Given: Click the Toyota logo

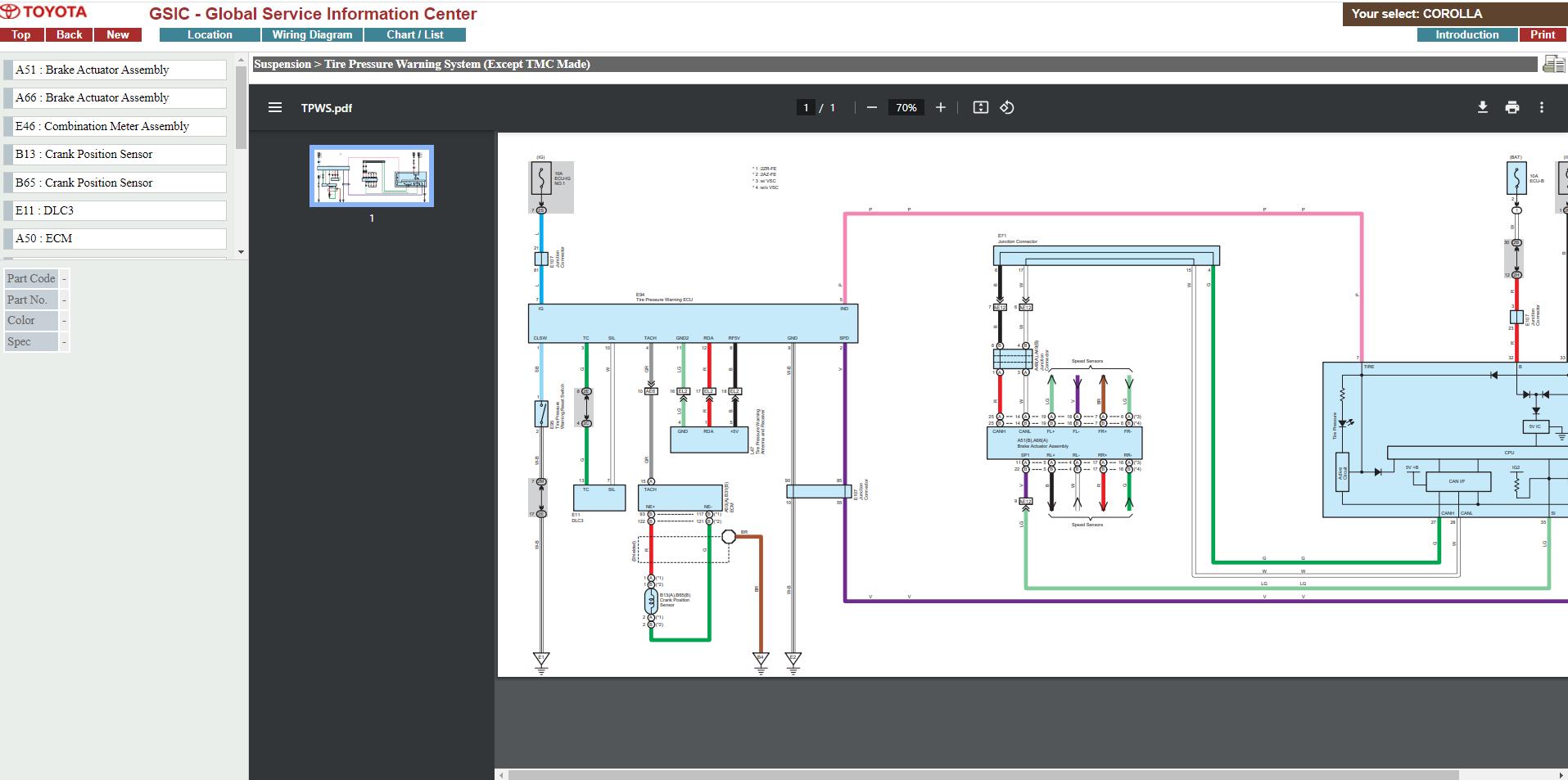Looking at the screenshot, I should (44, 11).
